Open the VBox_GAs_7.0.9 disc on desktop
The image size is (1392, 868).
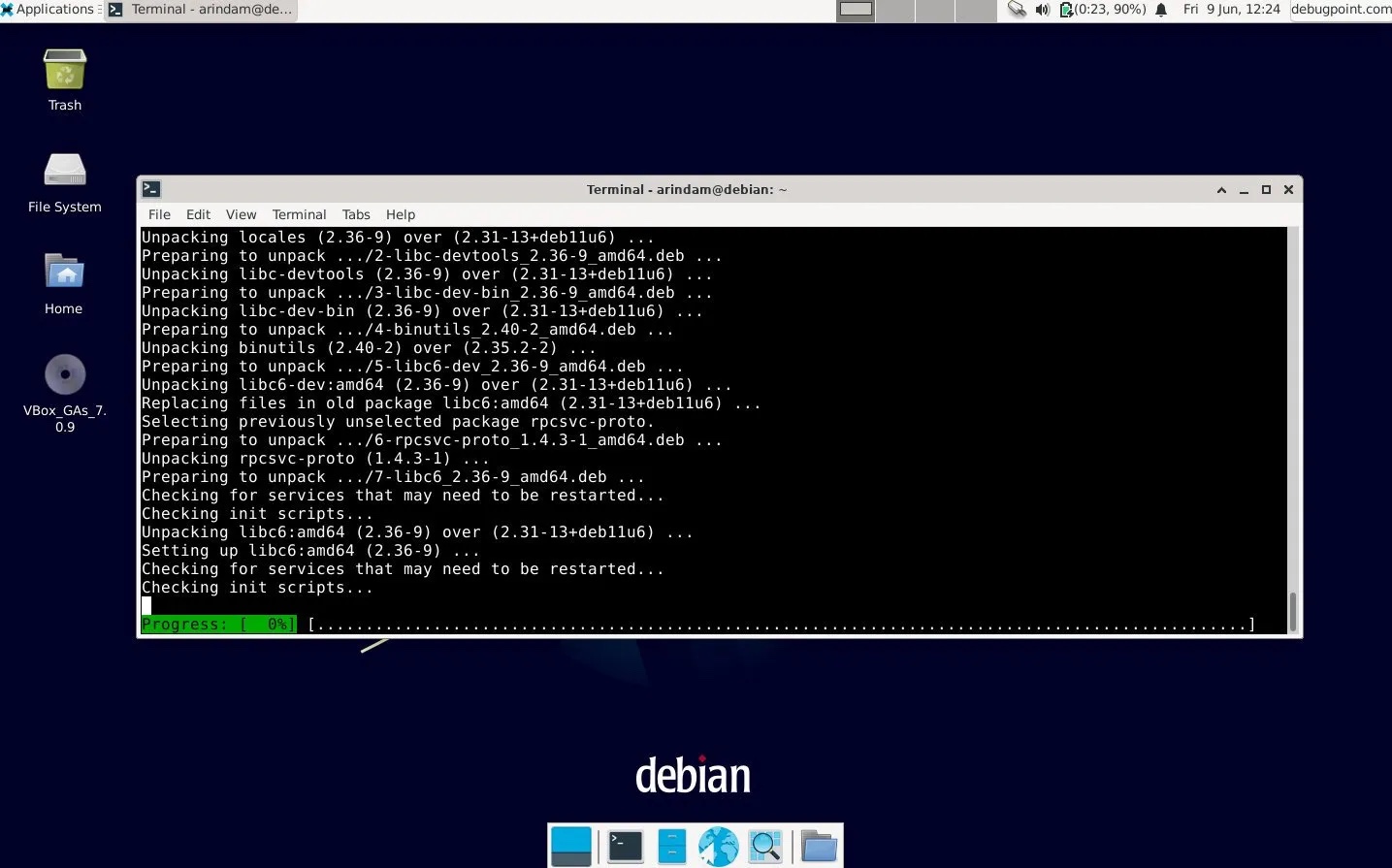pos(64,374)
